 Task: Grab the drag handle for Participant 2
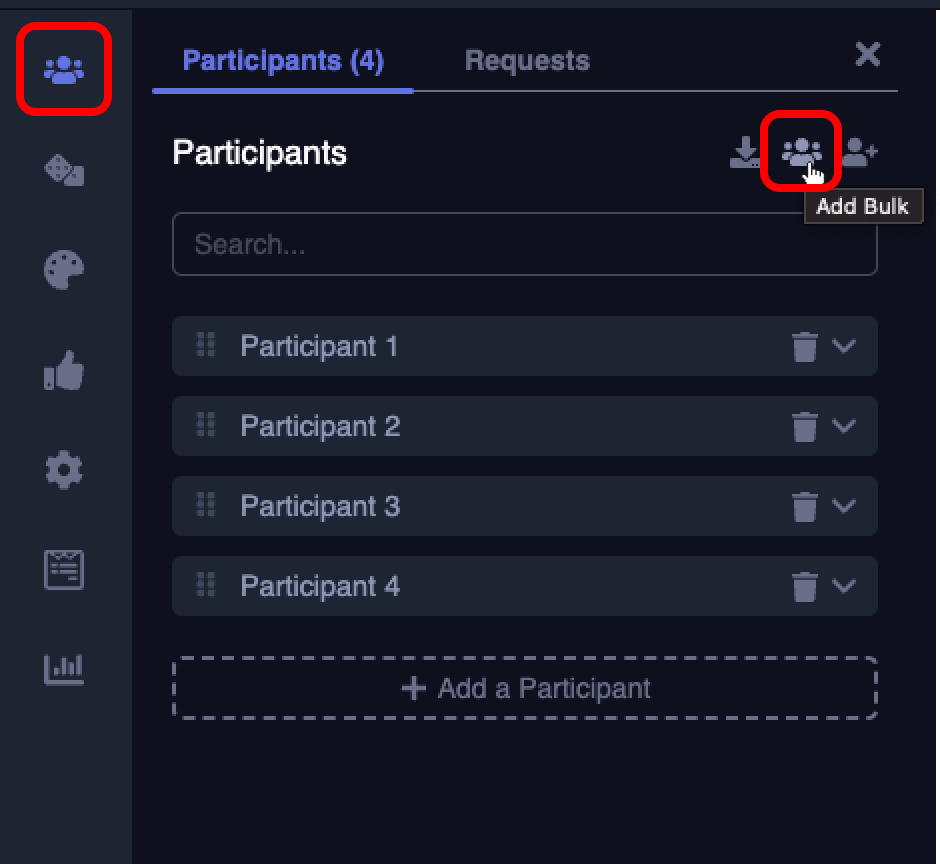click(206, 425)
